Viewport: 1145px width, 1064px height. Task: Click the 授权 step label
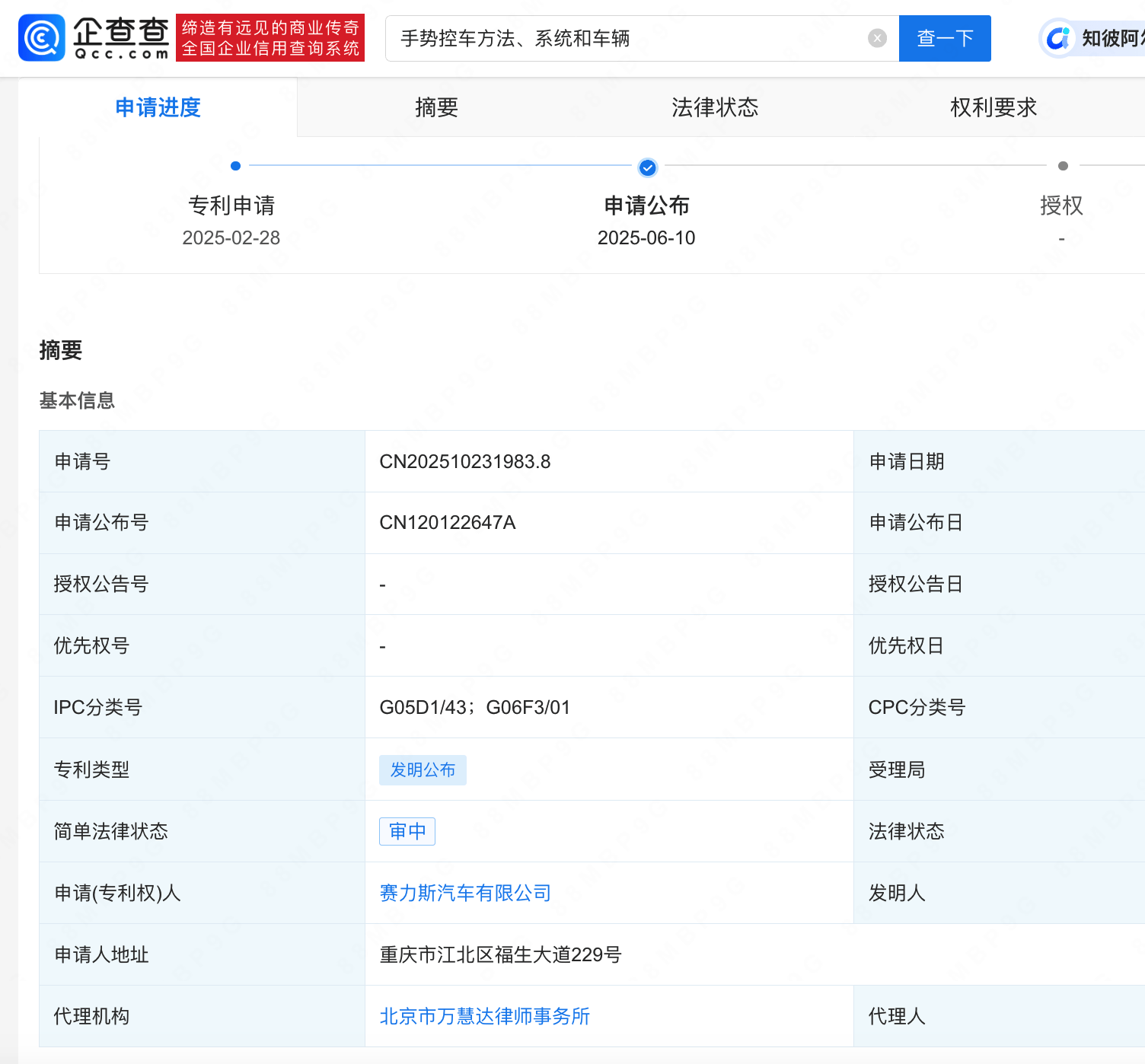tap(1061, 205)
